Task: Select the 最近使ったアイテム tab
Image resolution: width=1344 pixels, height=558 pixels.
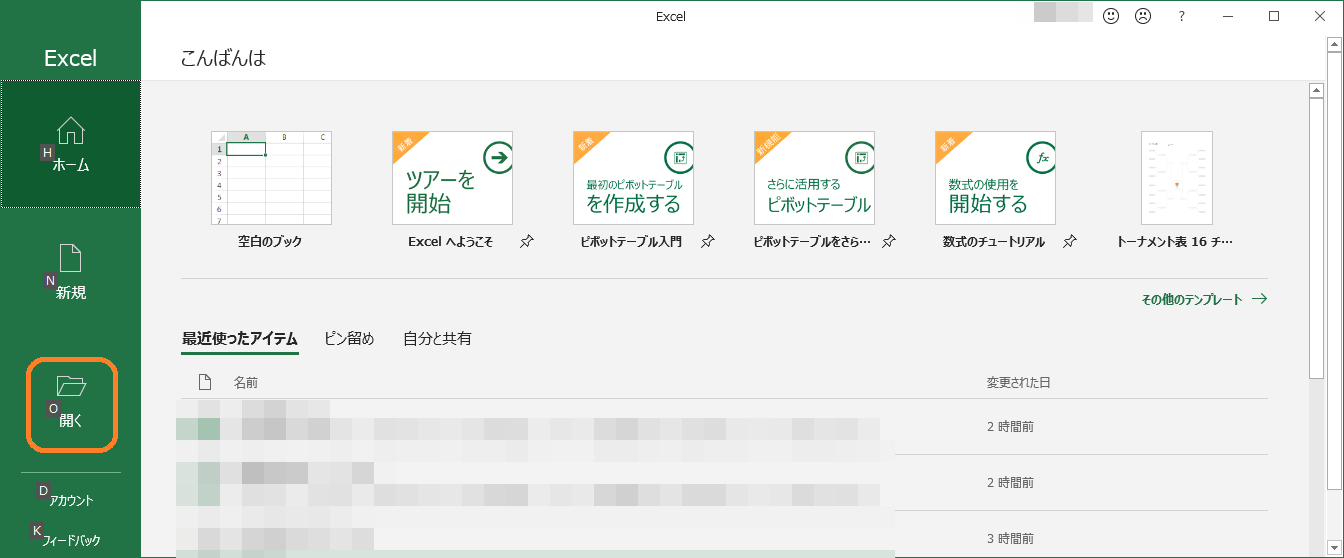Action: tap(239, 339)
